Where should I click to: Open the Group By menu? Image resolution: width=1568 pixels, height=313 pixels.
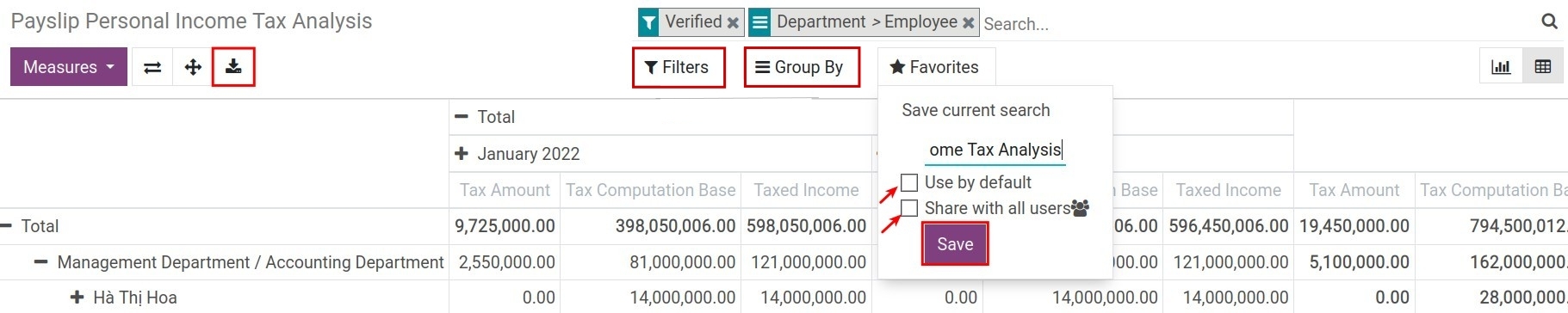coord(801,67)
